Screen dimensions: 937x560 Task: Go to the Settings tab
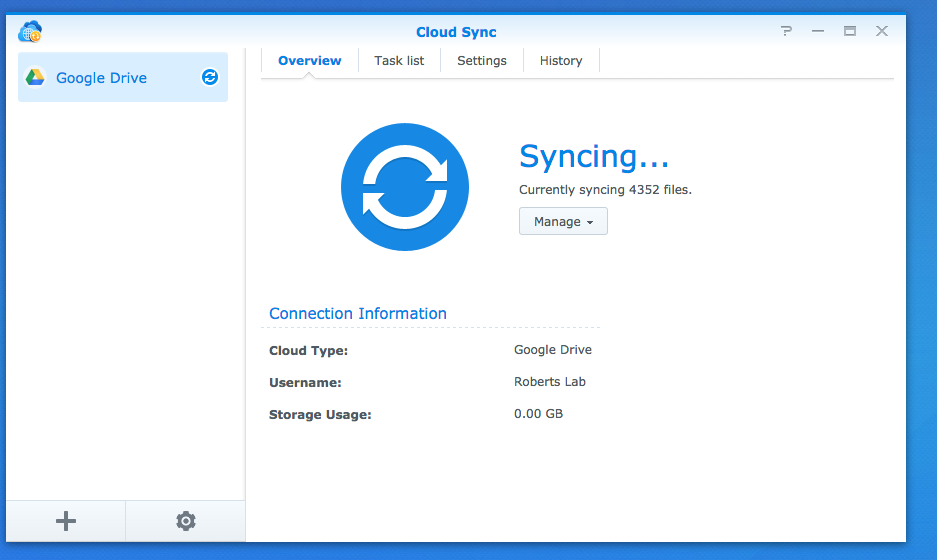482,61
